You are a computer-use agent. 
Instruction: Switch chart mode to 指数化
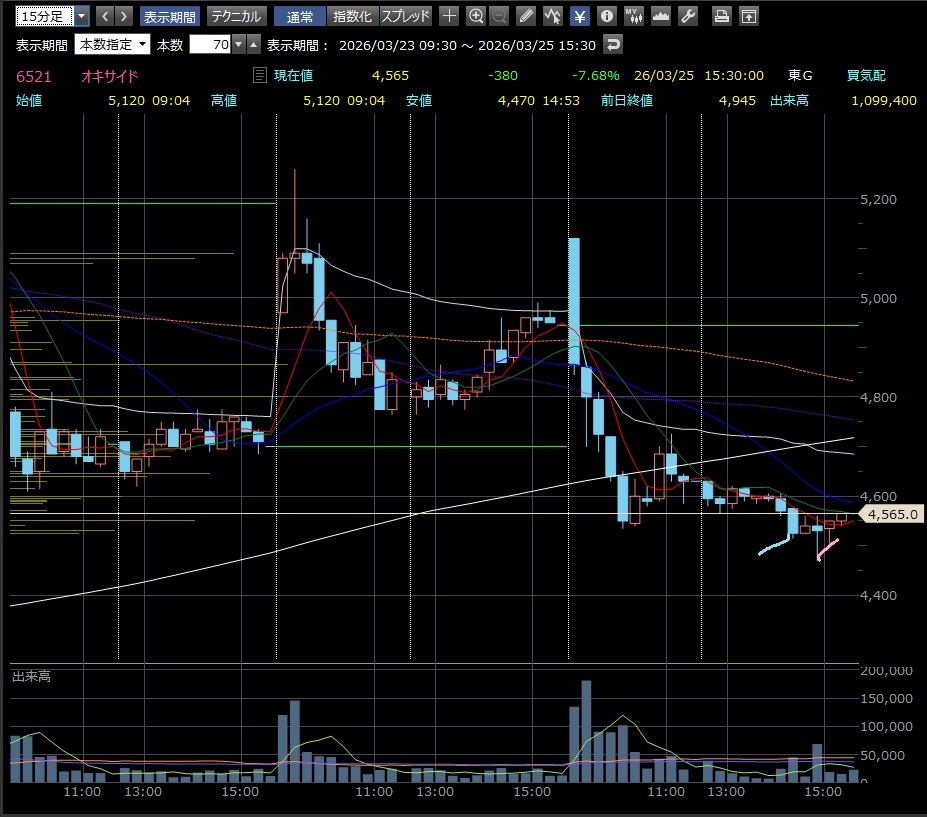click(x=352, y=16)
